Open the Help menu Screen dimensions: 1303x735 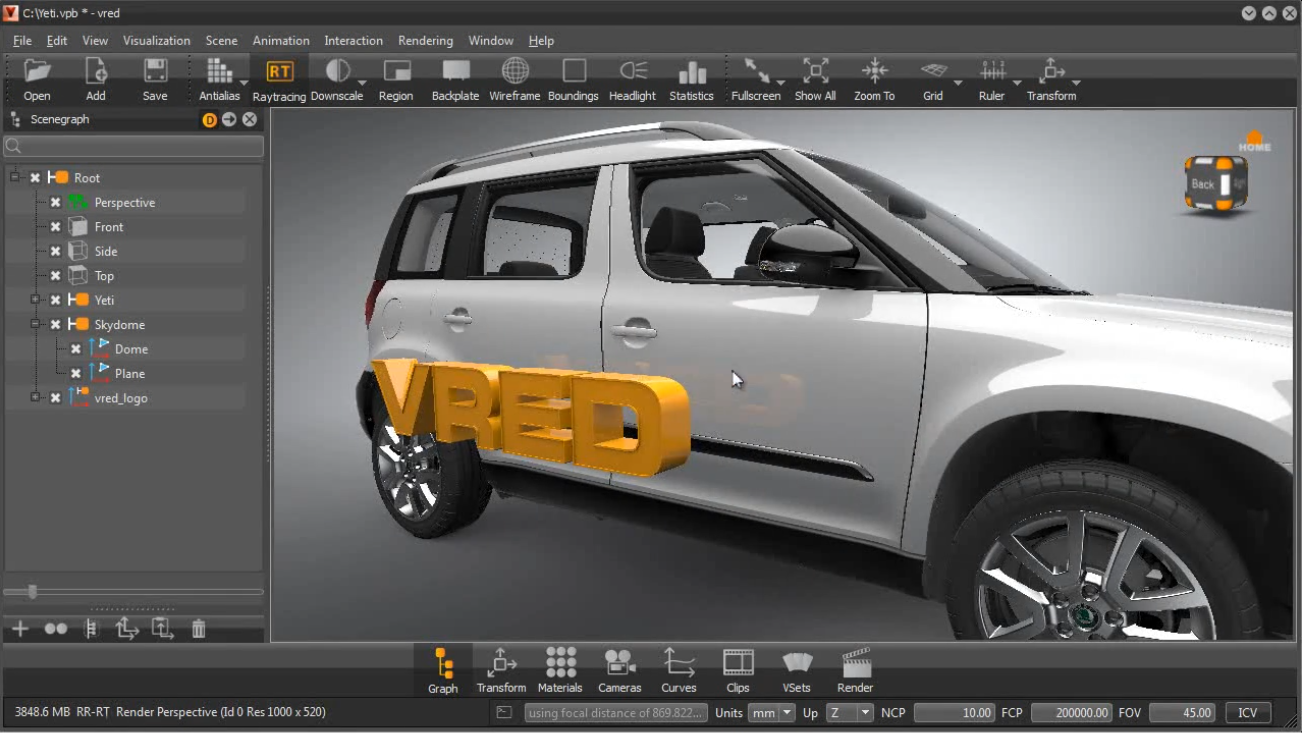pyautogui.click(x=541, y=41)
